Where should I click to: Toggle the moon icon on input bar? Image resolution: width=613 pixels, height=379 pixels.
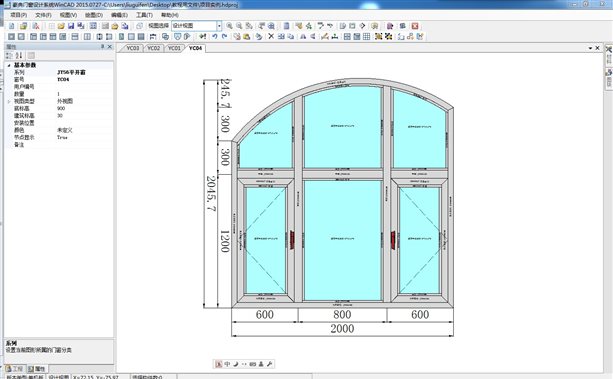click(236, 364)
